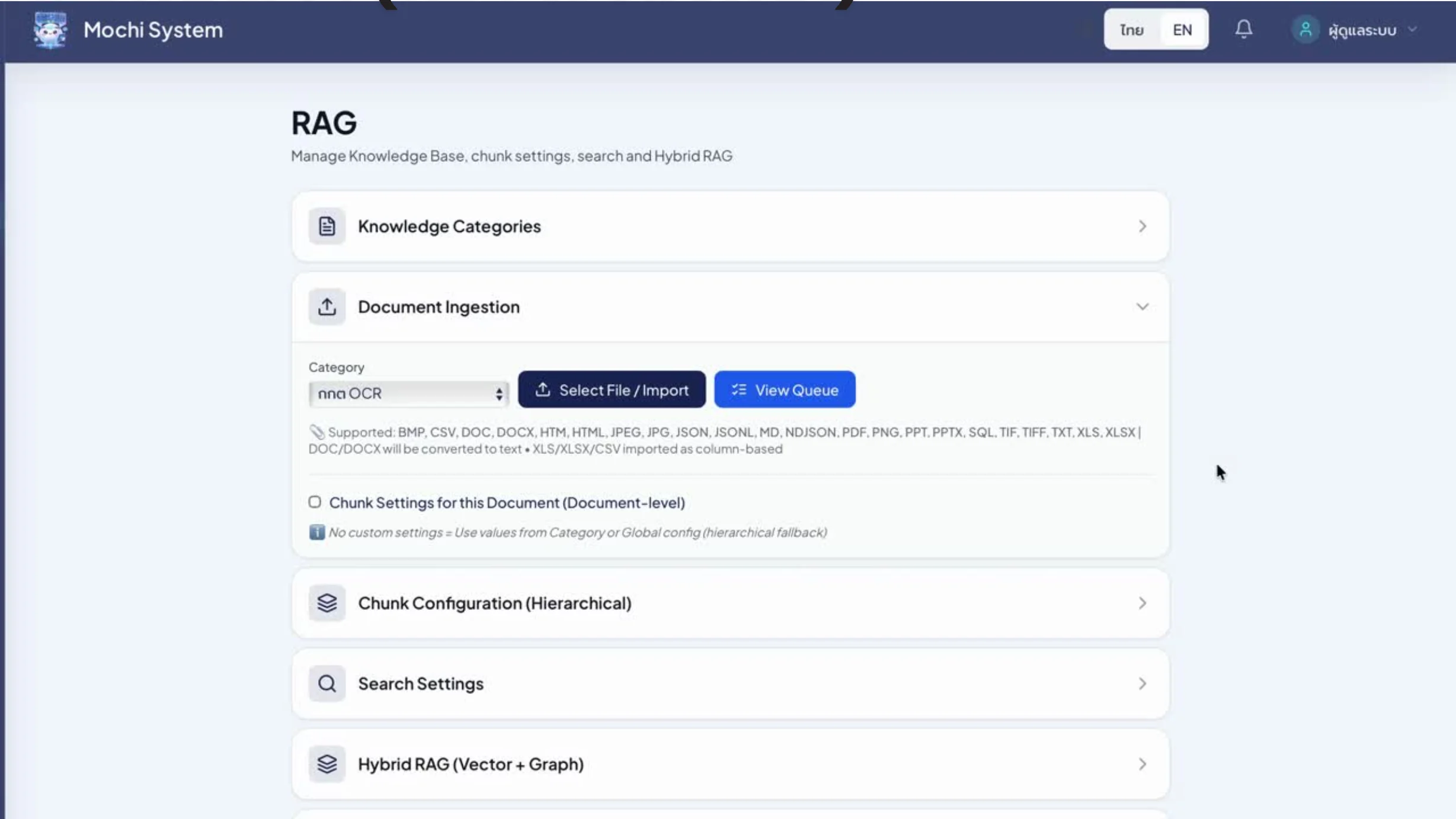Click the info icon beside custom settings note

(317, 532)
